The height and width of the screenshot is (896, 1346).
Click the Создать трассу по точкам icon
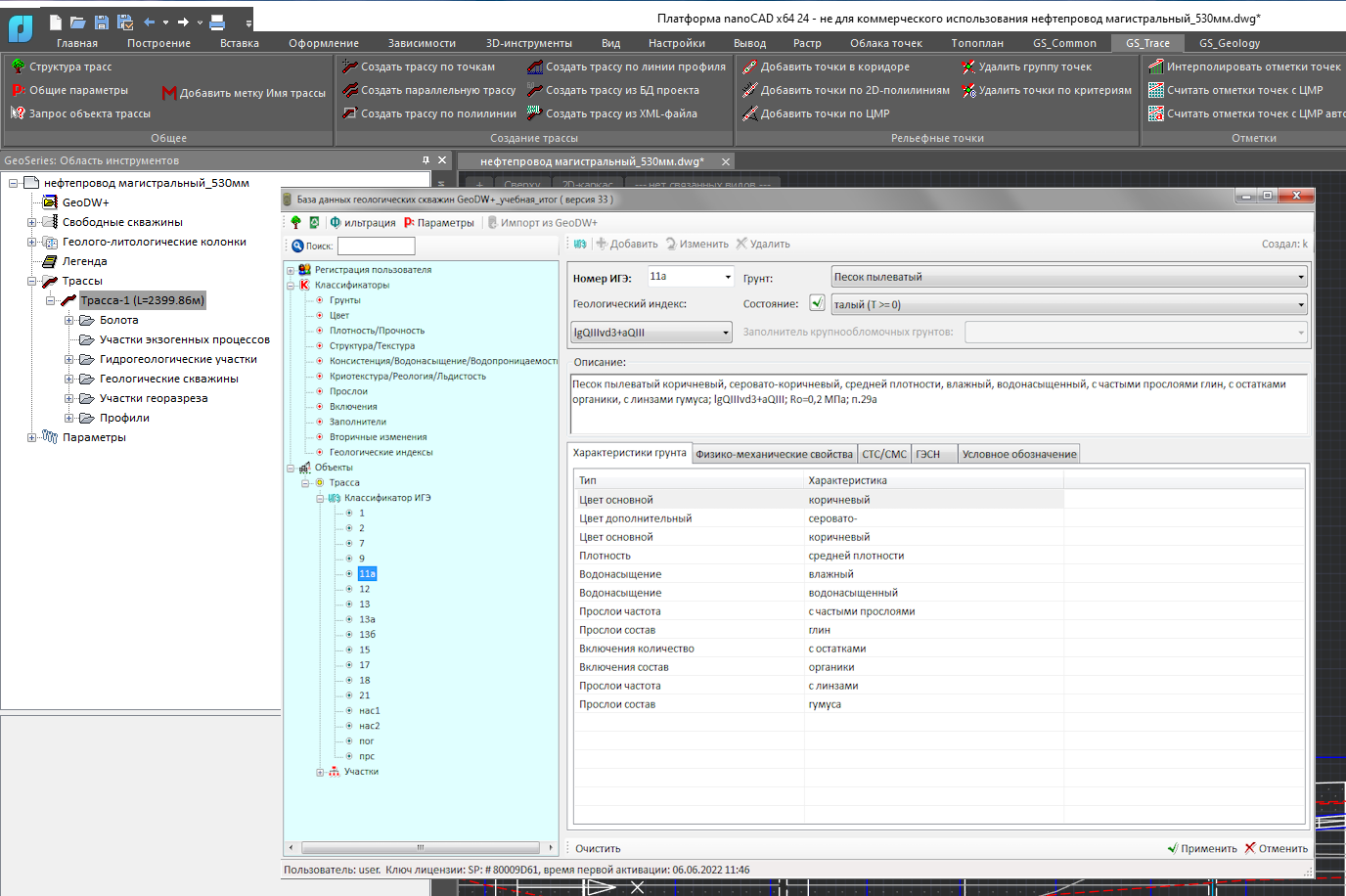point(350,67)
